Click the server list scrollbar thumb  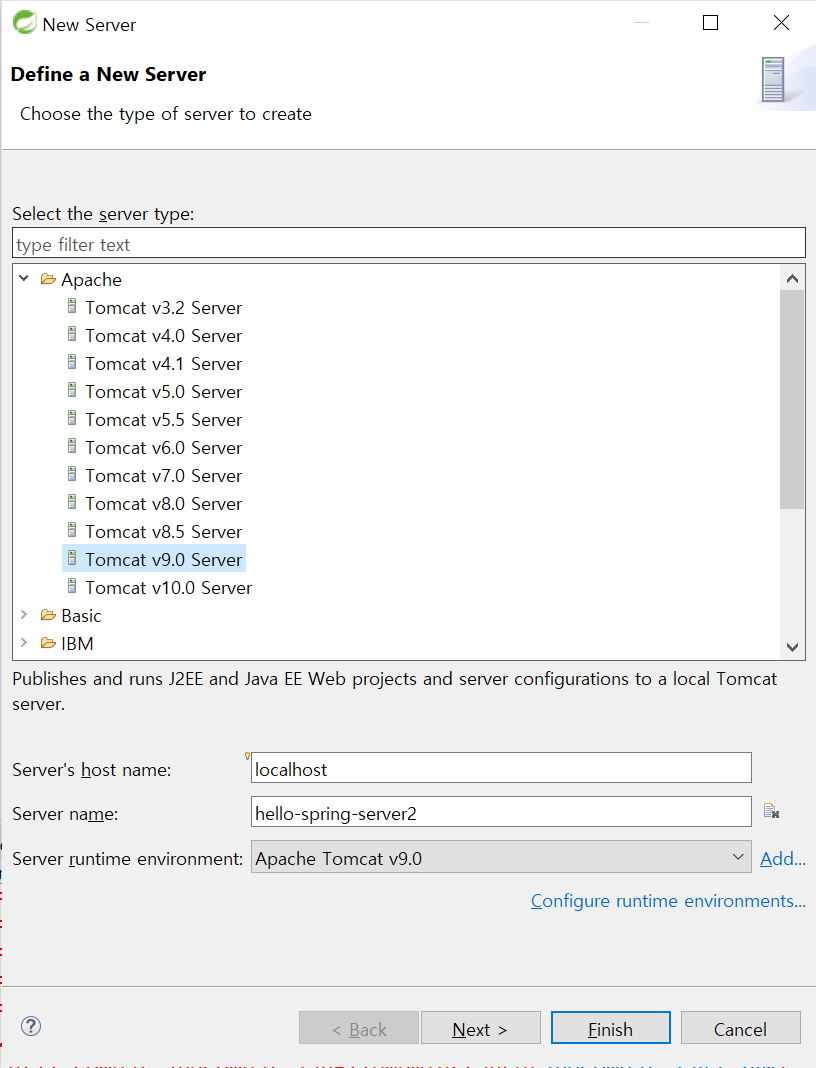792,400
